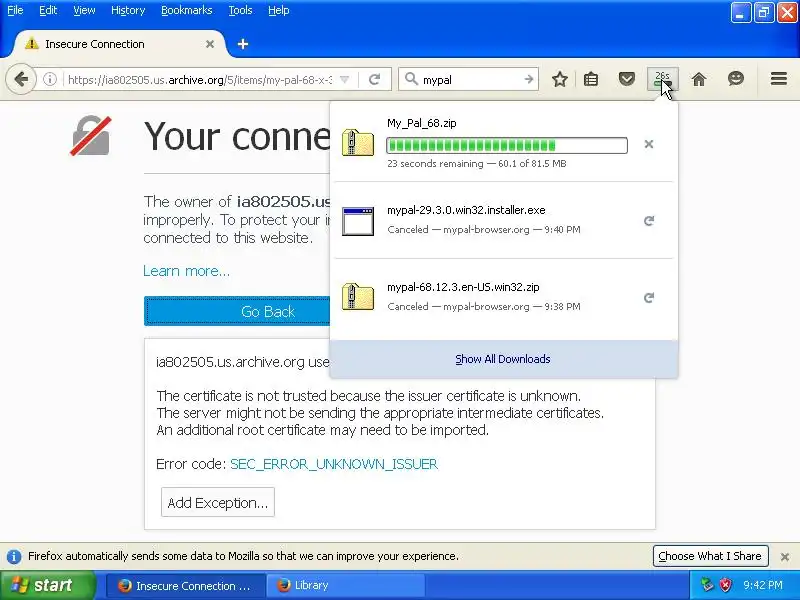Open the Help menu
This screenshot has height=600, width=800.
click(x=279, y=10)
